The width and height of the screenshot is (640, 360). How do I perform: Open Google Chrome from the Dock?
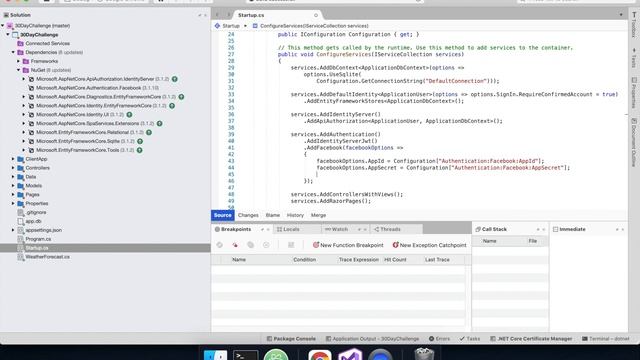(320, 355)
